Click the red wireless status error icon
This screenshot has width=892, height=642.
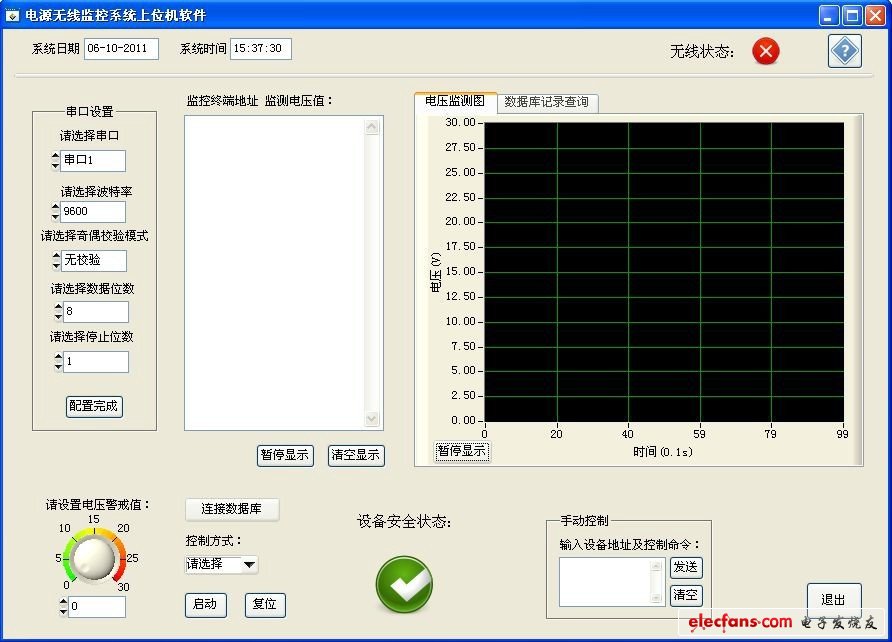tap(765, 51)
